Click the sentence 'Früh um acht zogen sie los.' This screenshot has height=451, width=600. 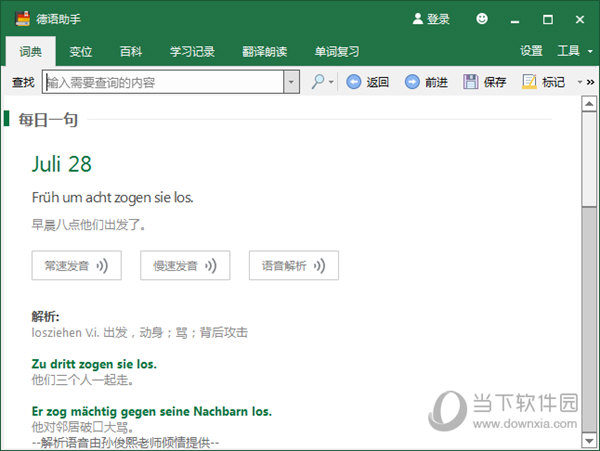pos(112,198)
